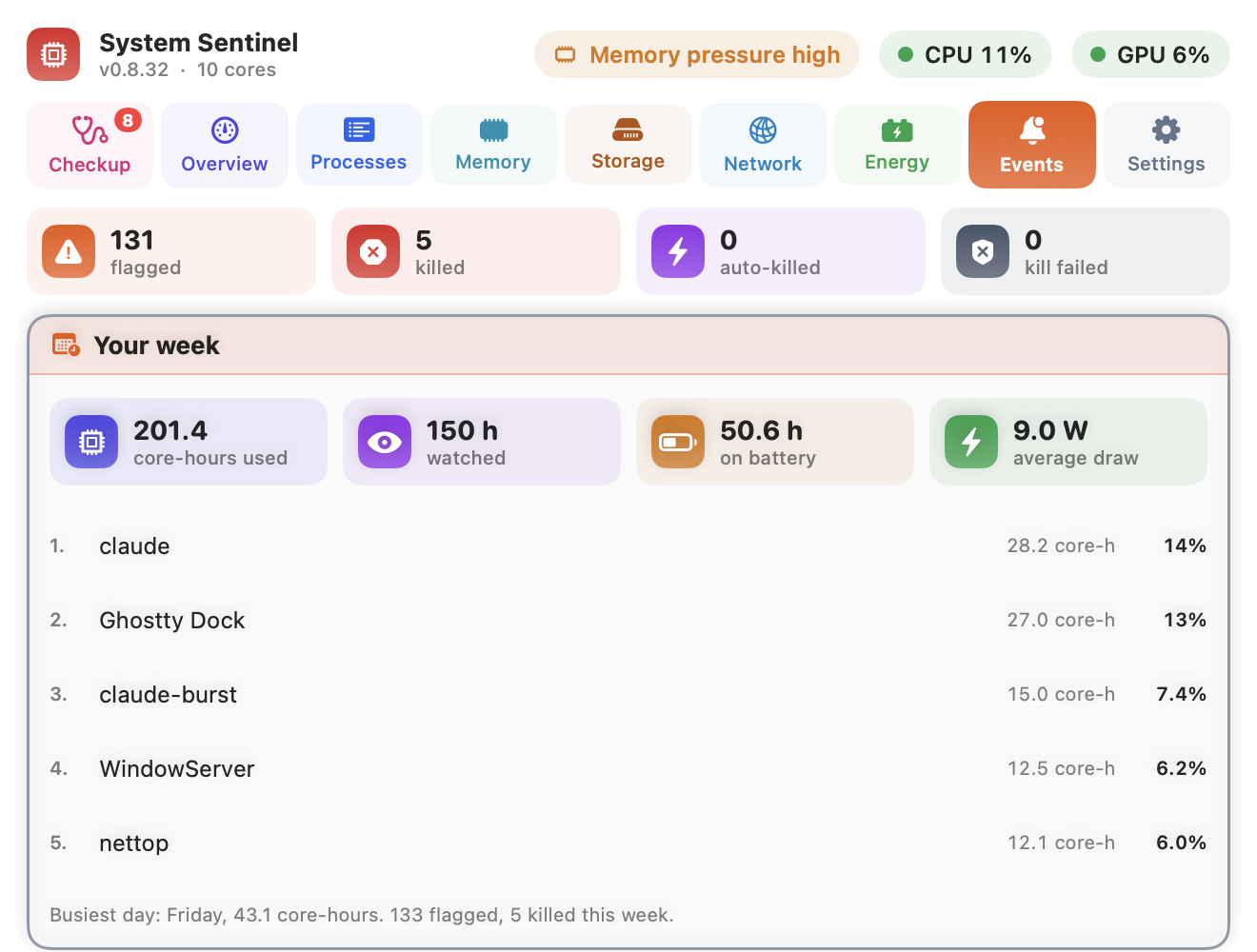Click the System Sentinel app logo icon
Image resolution: width=1257 pixels, height=952 pixels.
(x=53, y=54)
